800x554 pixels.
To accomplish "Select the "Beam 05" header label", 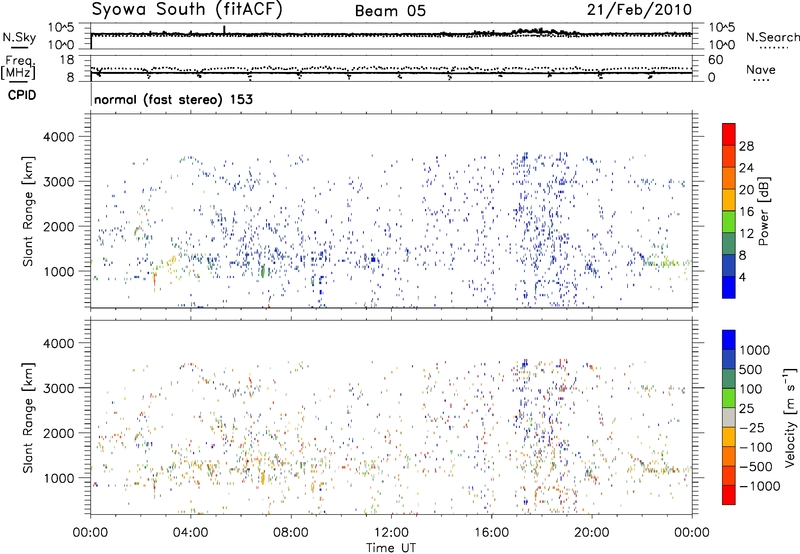I will (x=390, y=11).
